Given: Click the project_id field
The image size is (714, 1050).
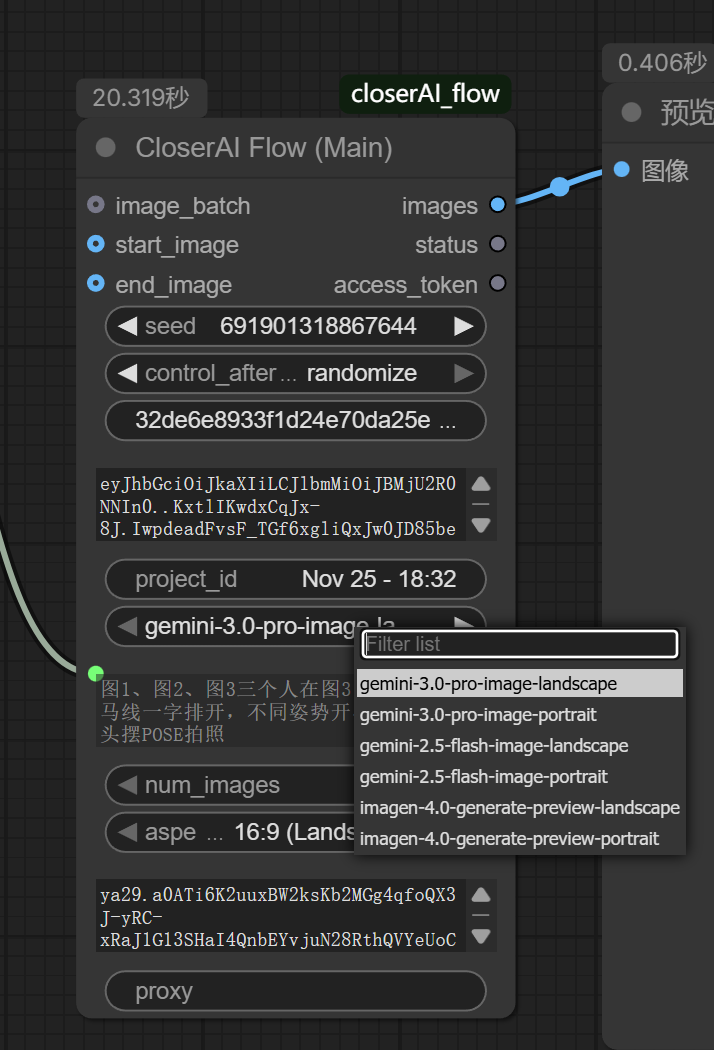Looking at the screenshot, I should coord(296,579).
